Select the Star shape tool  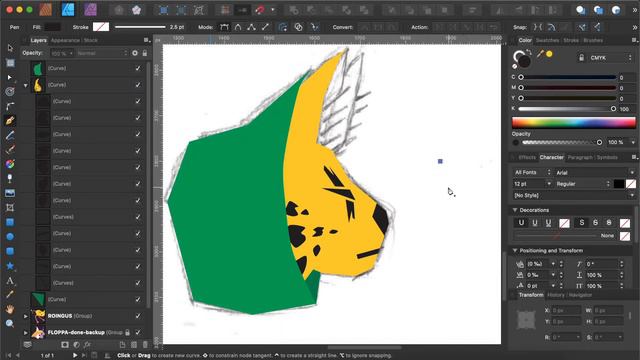click(x=10, y=266)
